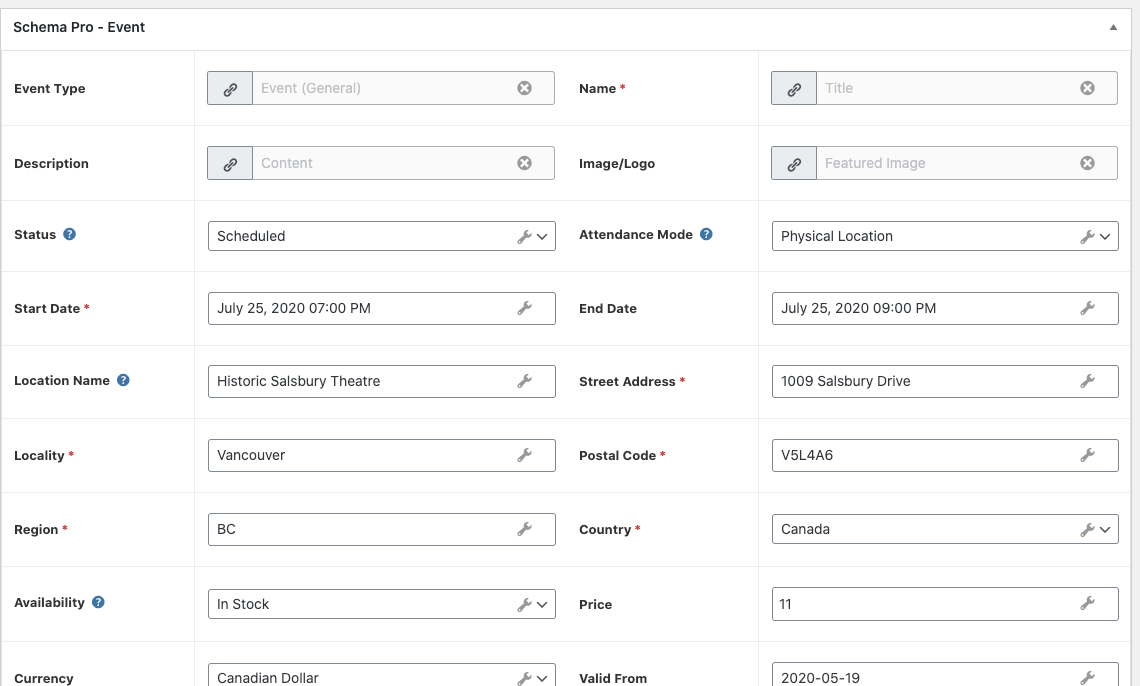1140x686 pixels.
Task: Clear the Event (General) selection
Action: coord(524,88)
